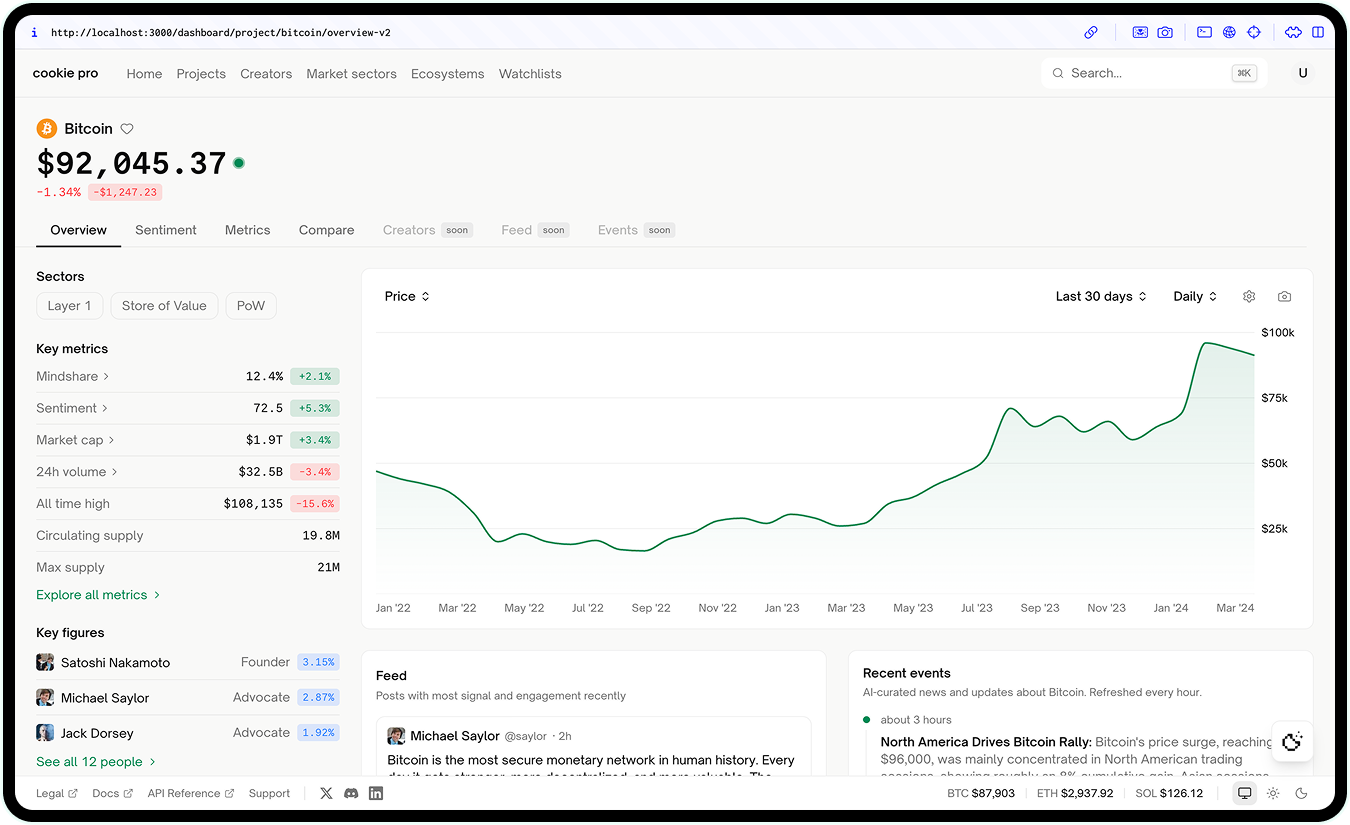Switch to the Overview tab

tap(78, 230)
